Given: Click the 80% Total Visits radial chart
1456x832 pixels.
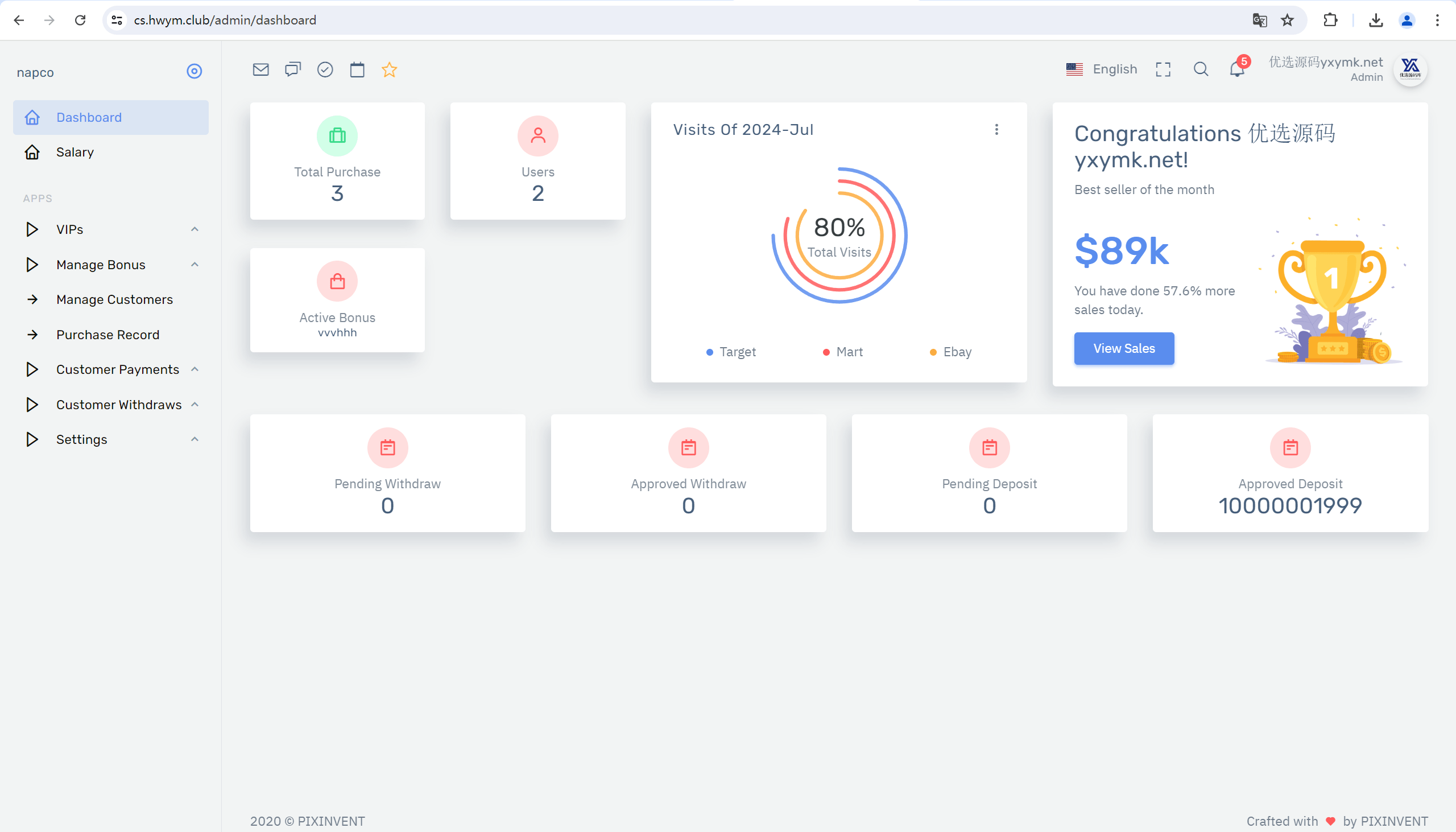Looking at the screenshot, I should pyautogui.click(x=839, y=236).
